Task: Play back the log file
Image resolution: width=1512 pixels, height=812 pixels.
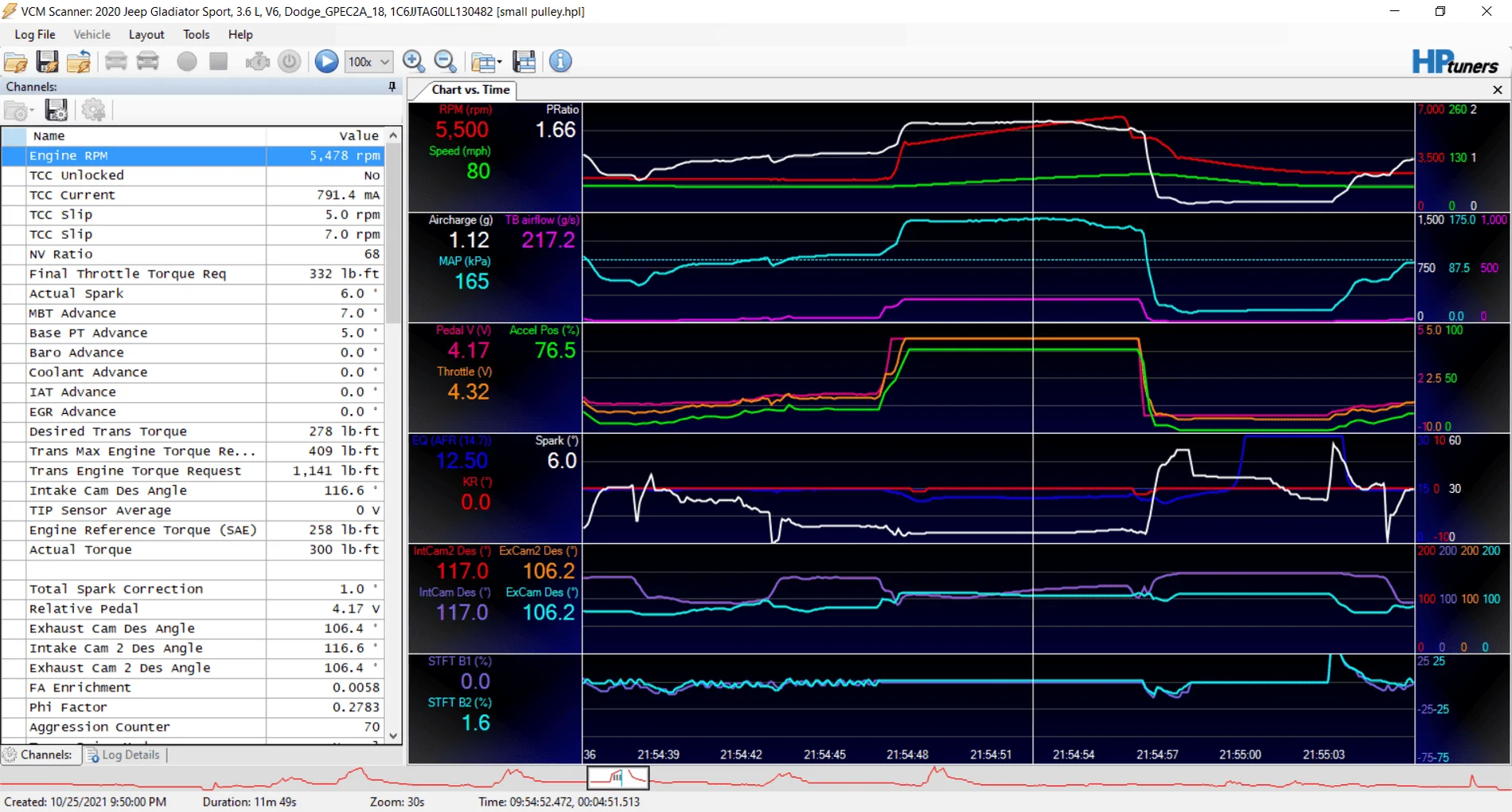Action: coord(326,61)
